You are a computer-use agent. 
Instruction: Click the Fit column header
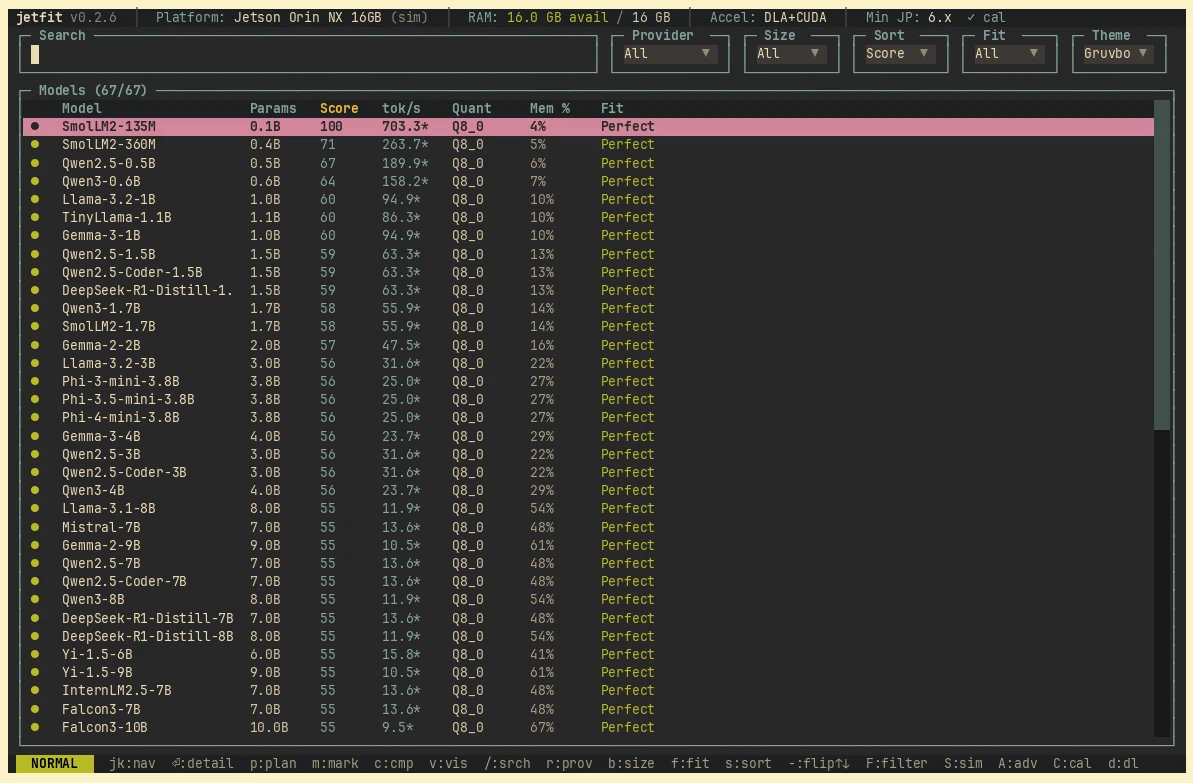(612, 108)
